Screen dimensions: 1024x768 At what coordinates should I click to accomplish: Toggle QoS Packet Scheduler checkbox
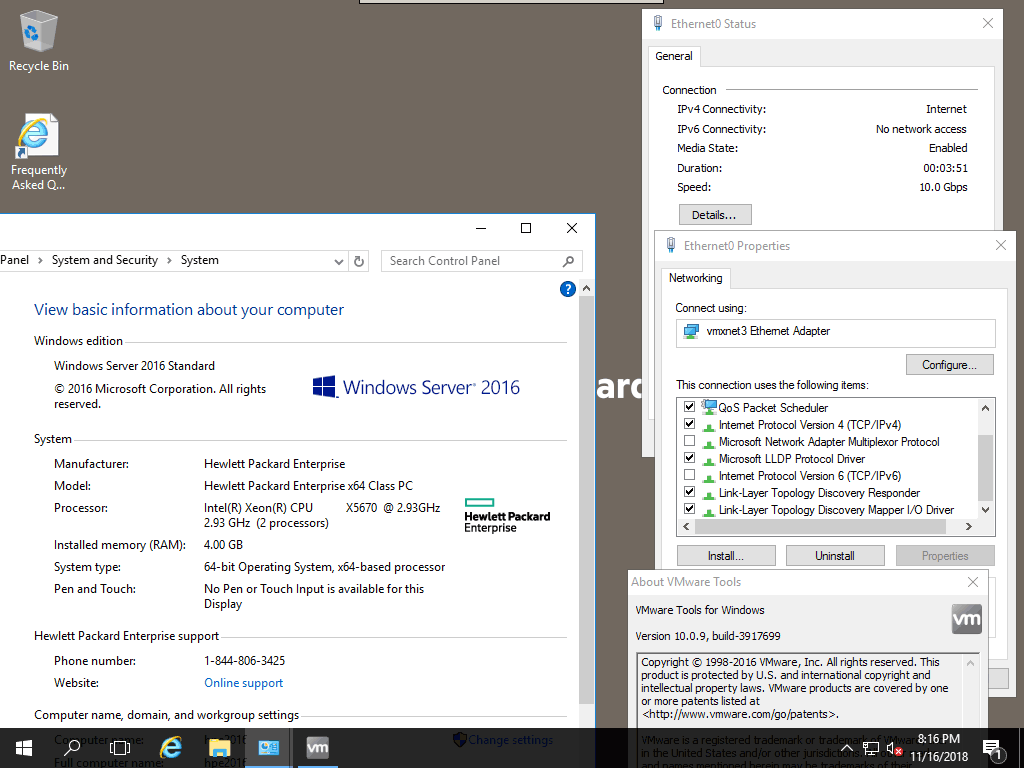(x=690, y=407)
